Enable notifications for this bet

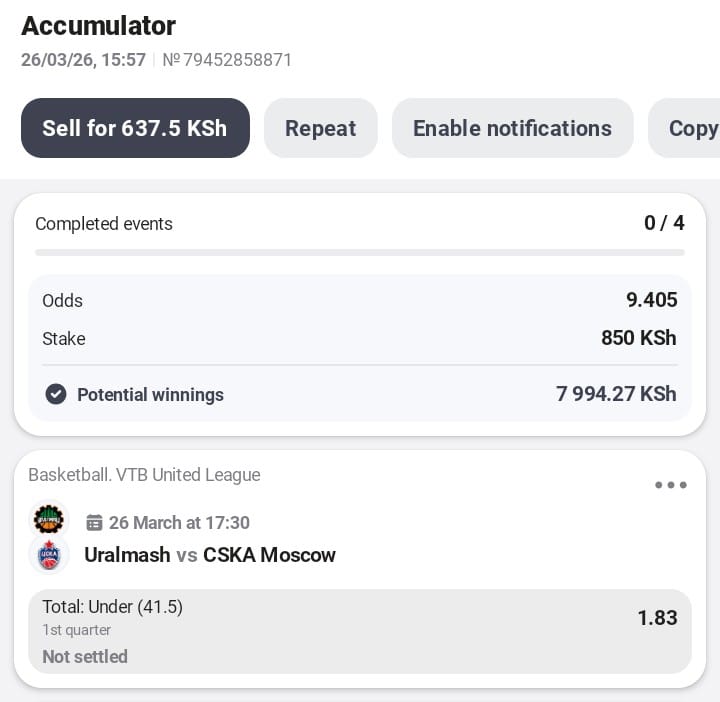pyautogui.click(x=512, y=128)
